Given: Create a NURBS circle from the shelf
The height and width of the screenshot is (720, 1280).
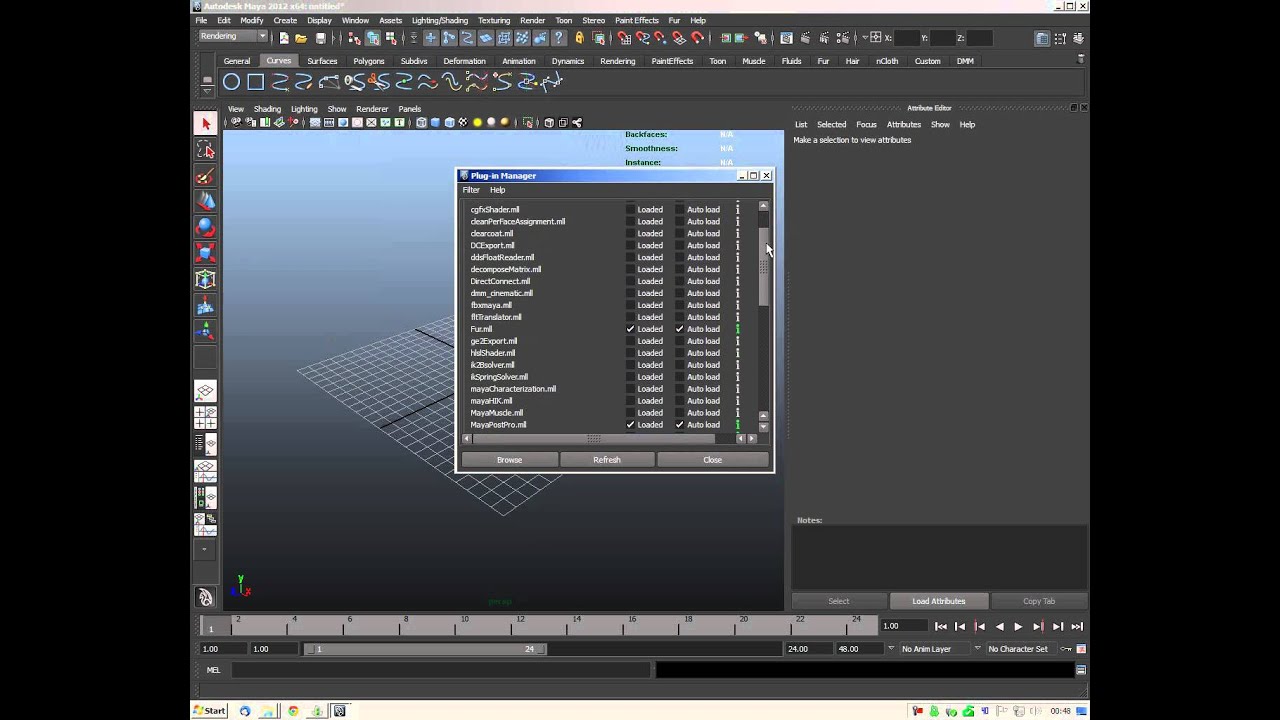Looking at the screenshot, I should (231, 82).
